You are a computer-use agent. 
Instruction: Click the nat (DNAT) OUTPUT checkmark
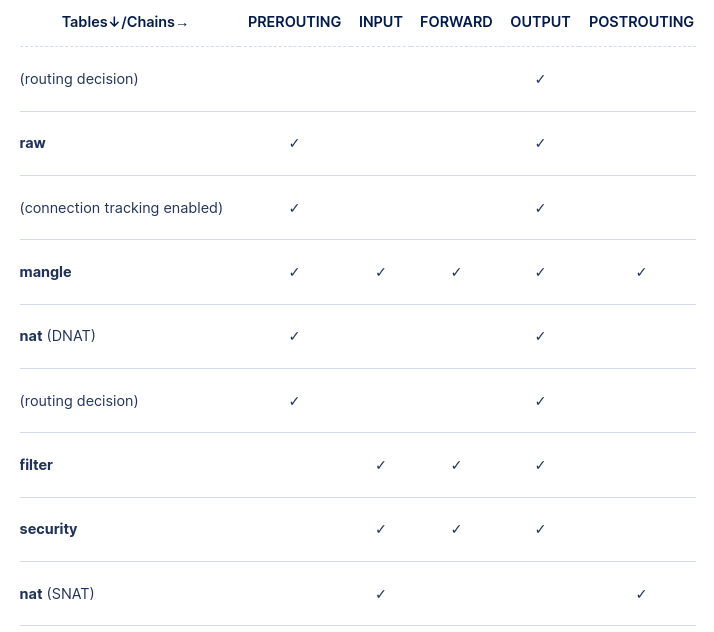(540, 336)
